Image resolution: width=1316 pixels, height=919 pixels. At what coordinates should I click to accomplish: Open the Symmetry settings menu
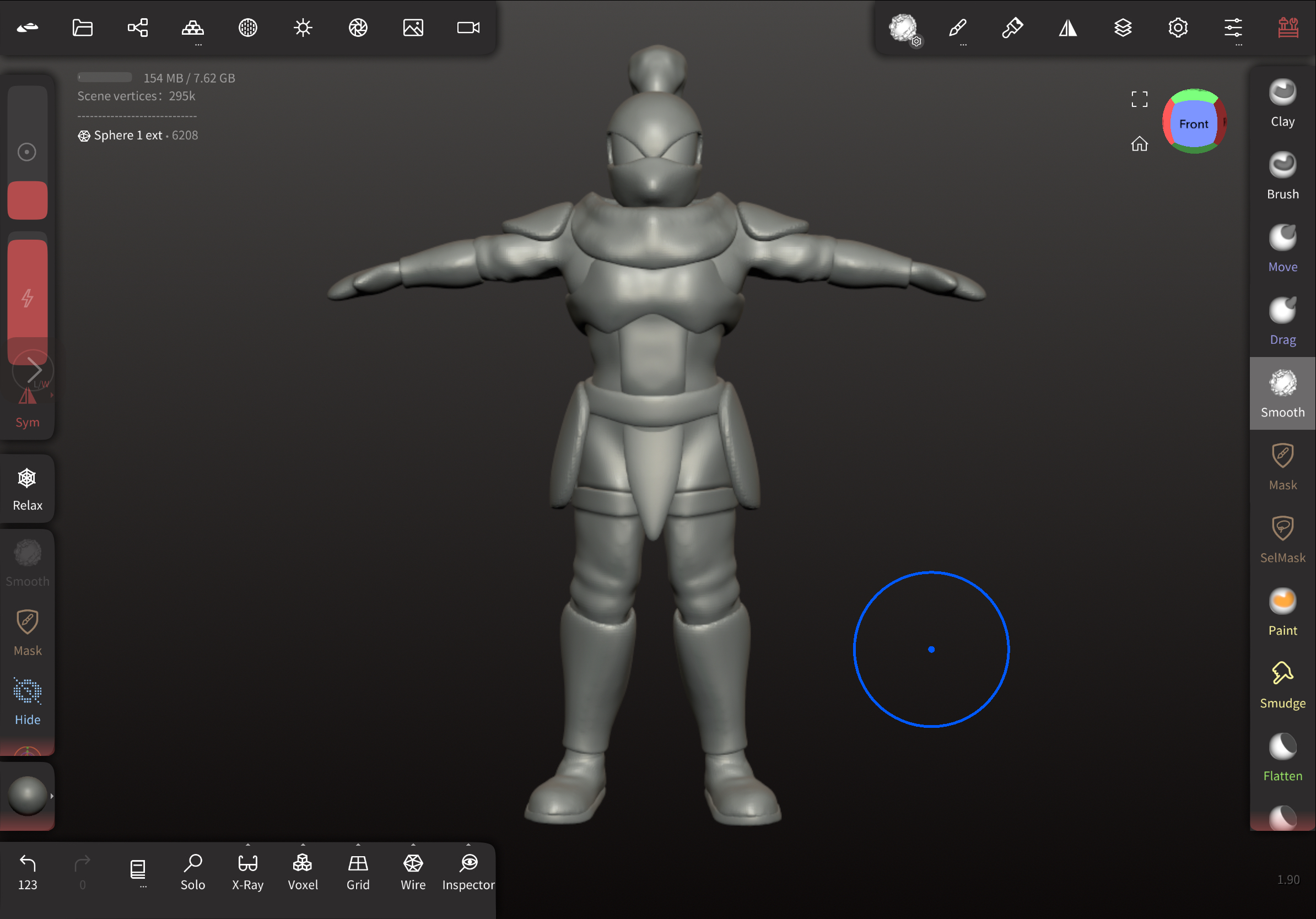(1068, 28)
